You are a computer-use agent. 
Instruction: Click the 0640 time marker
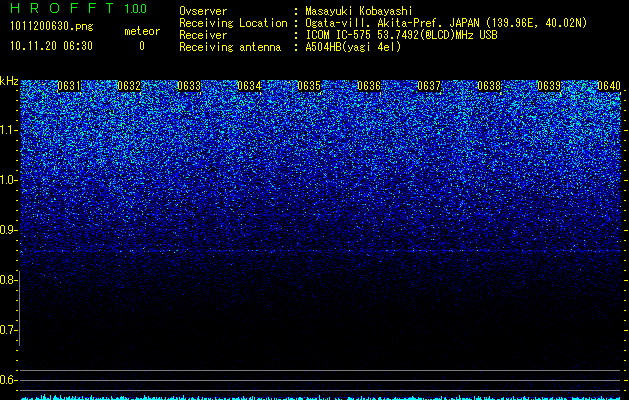coord(609,86)
